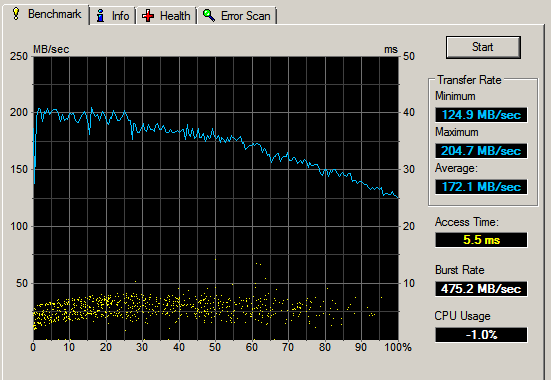Image resolution: width=551 pixels, height=380 pixels.
Task: Select the Minimum transfer rate value field
Action: pyautogui.click(x=481, y=115)
